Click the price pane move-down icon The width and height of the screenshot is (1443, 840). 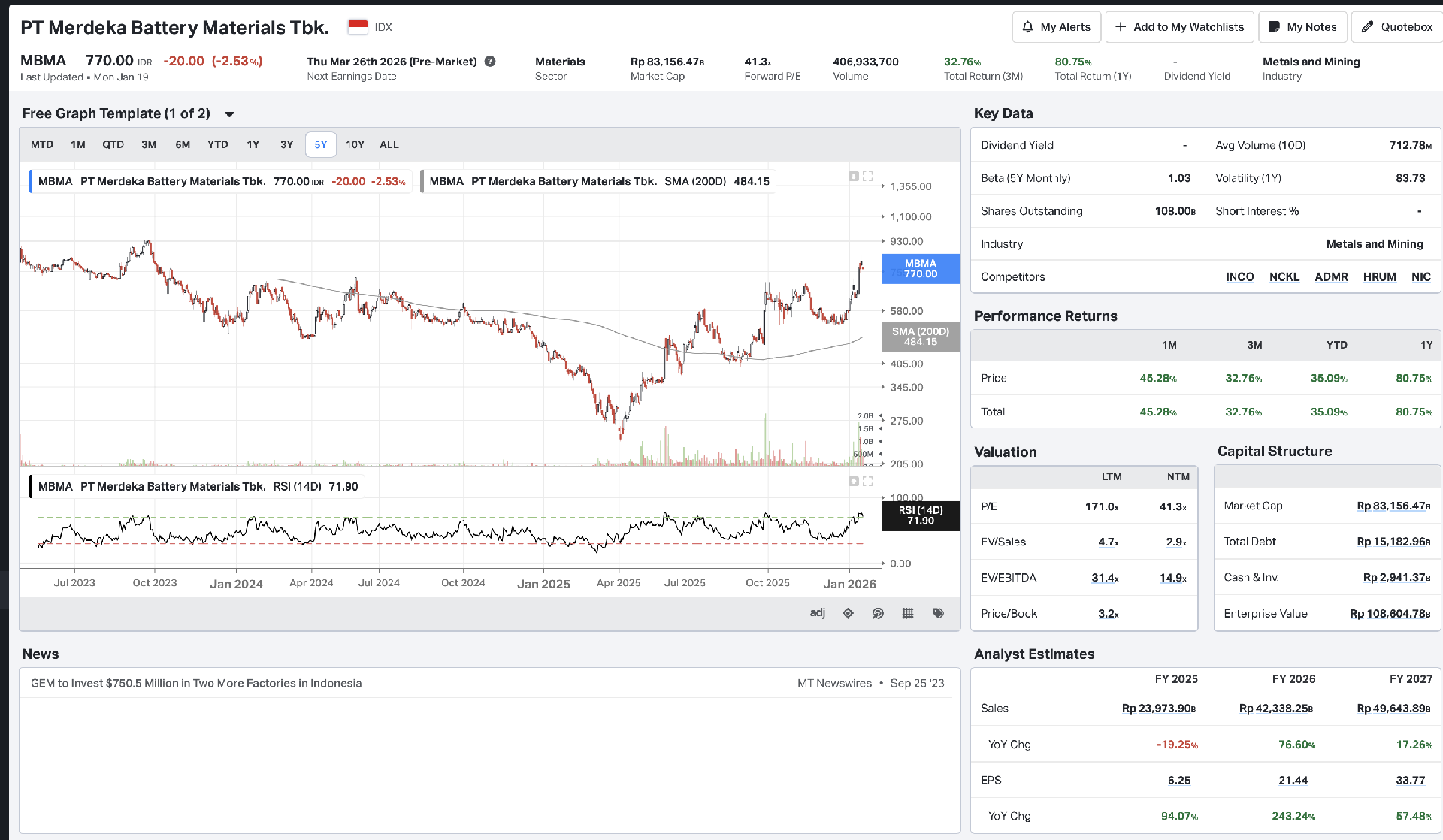854,177
